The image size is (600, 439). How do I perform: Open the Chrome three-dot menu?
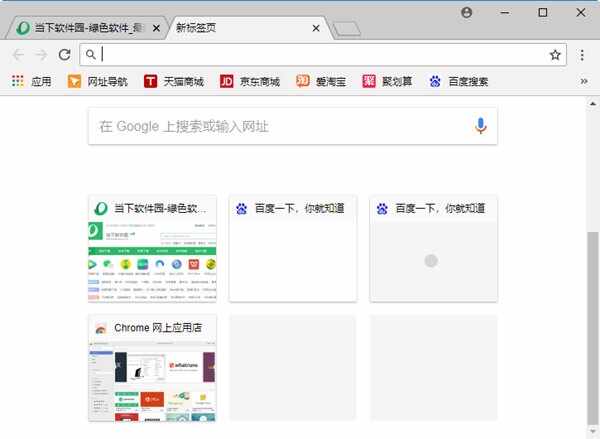pos(582,55)
